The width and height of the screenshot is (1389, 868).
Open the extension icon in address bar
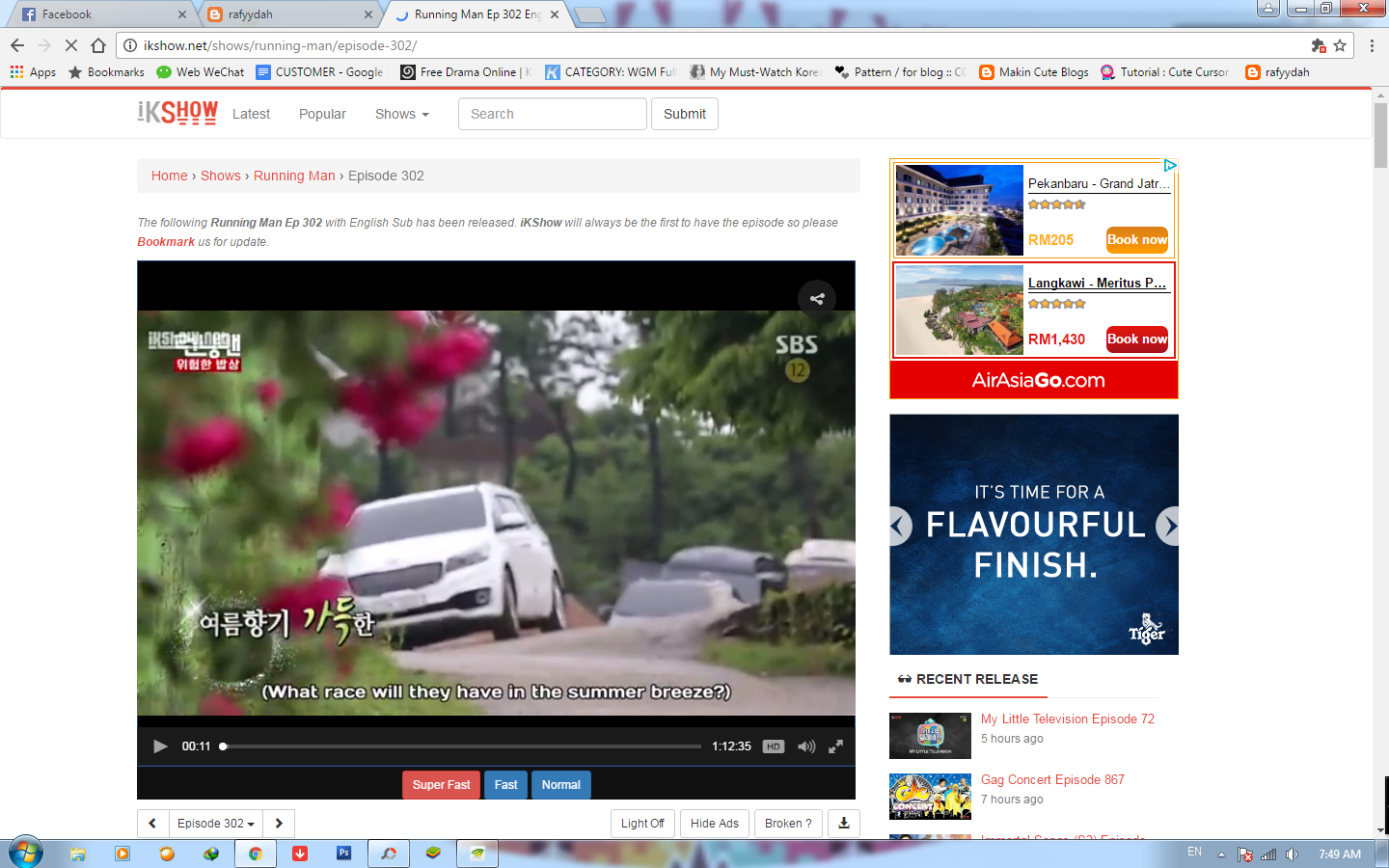point(1319,45)
